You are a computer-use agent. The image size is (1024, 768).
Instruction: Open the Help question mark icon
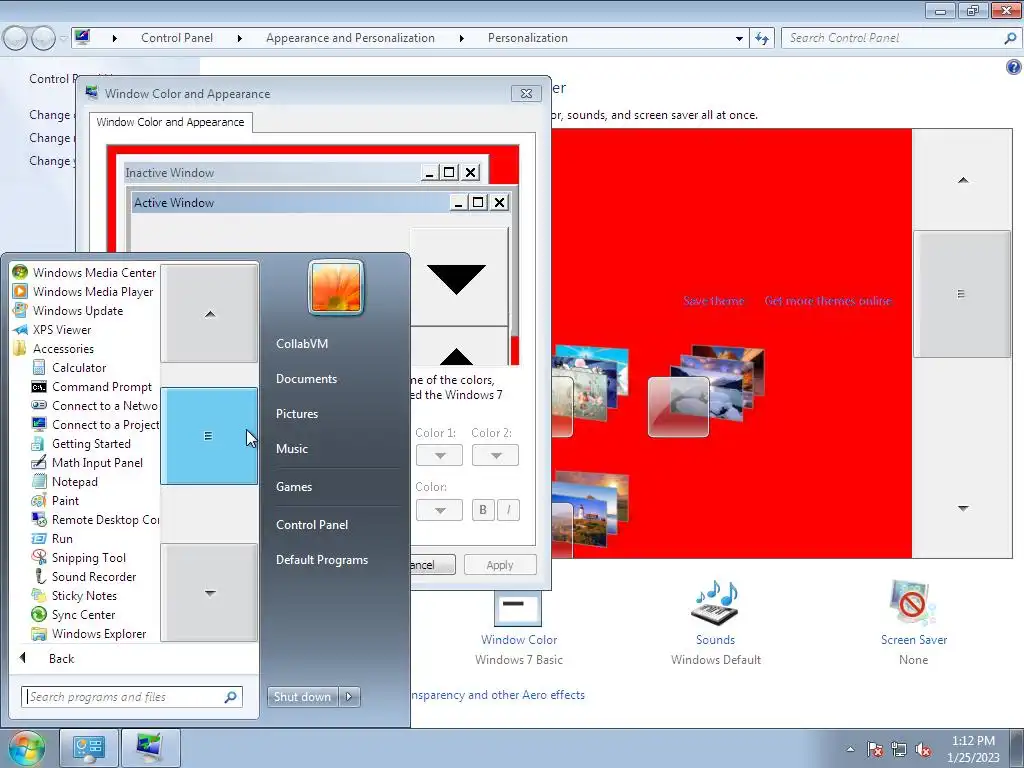[x=1014, y=67]
